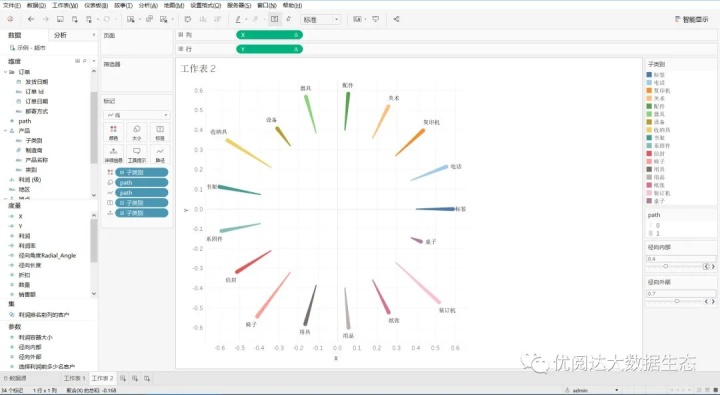Click the 复印机 orange swatch in legend
This screenshot has width=720, height=395.
(x=649, y=90)
